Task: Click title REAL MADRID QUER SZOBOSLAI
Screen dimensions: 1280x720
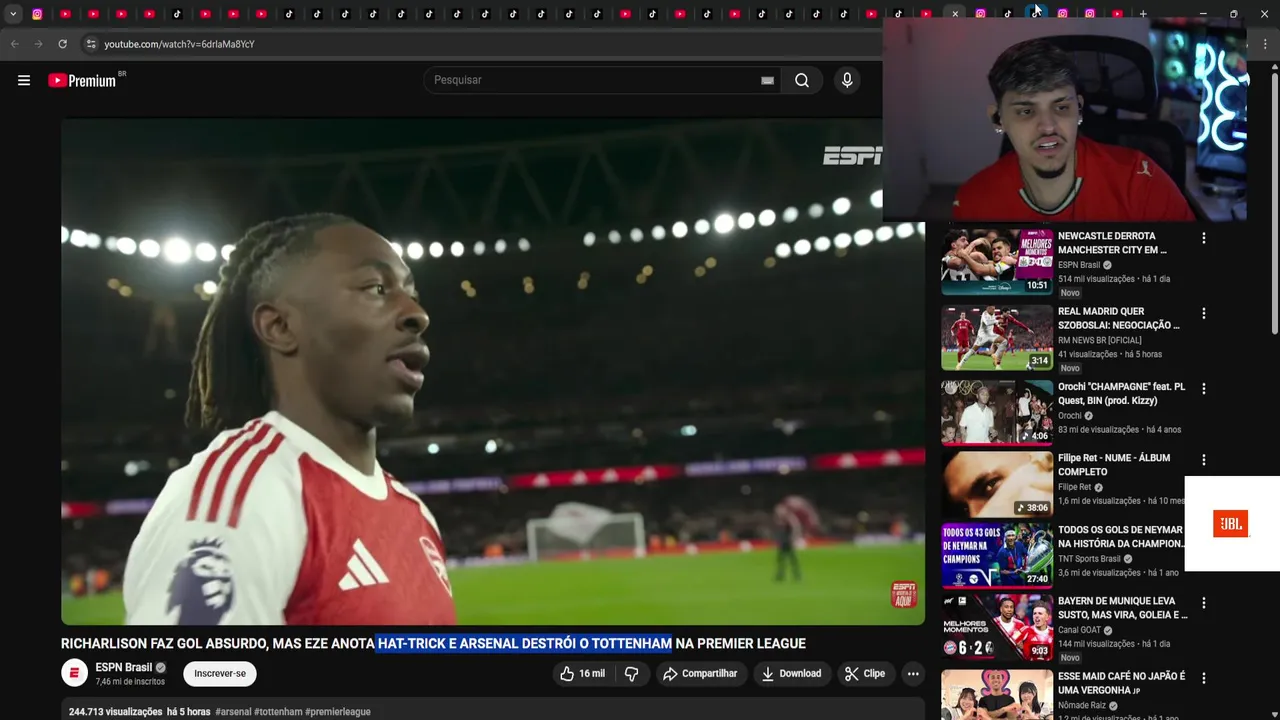Action: tap(1119, 318)
